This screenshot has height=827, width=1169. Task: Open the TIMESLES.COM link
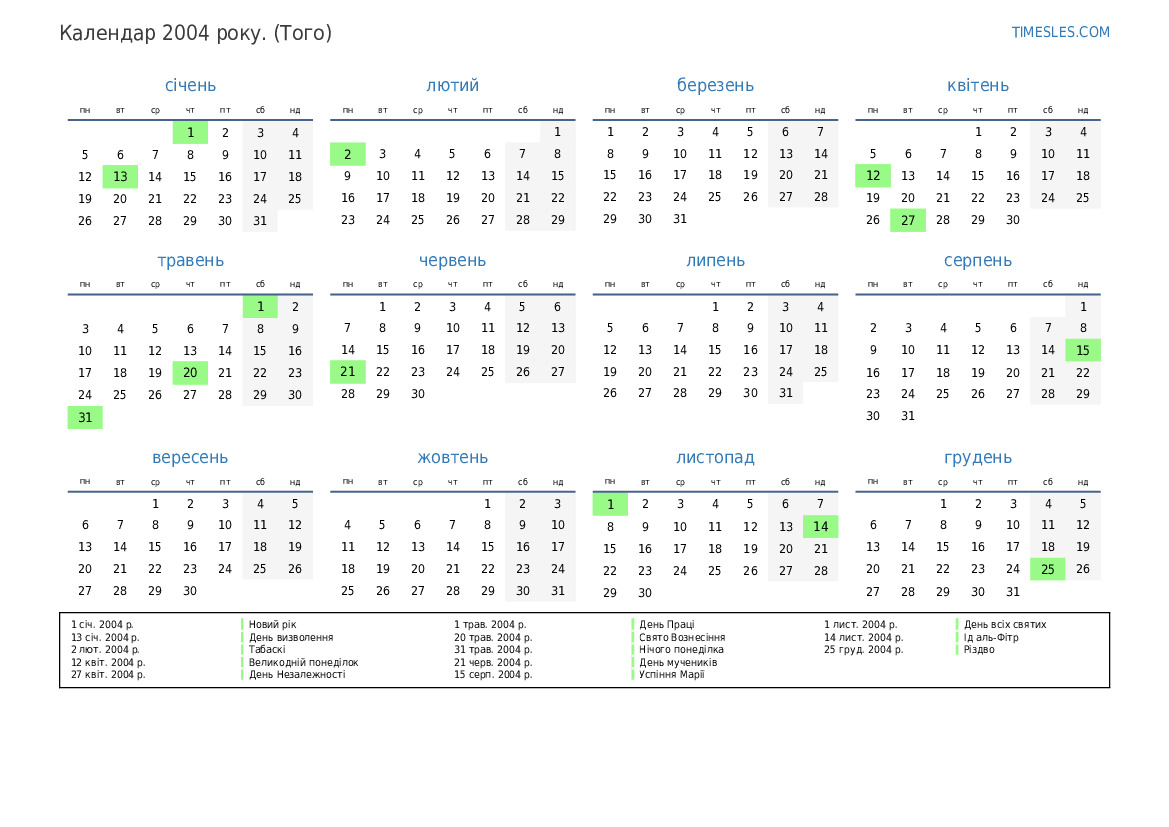pos(1059,32)
